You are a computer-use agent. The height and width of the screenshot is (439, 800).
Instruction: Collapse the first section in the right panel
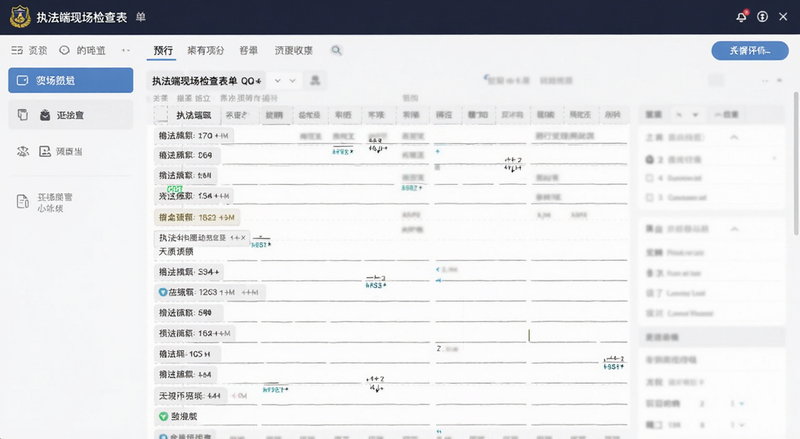[x=734, y=137]
